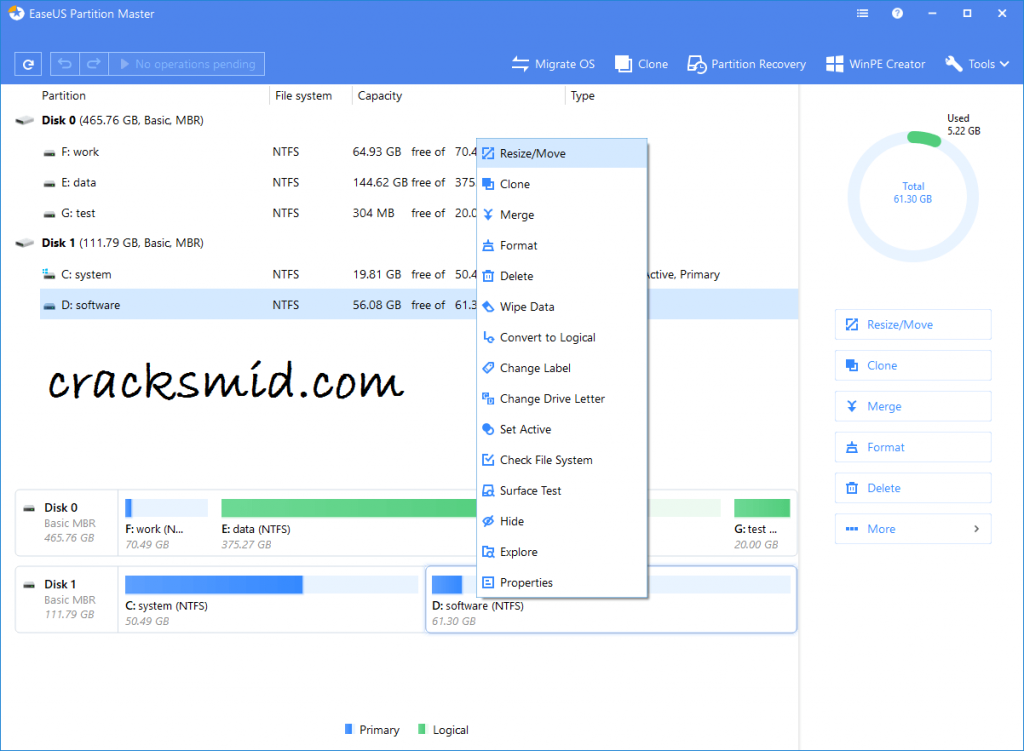Viewport: 1024px width, 751px height.
Task: Click the Tools wrench icon
Action: [x=953, y=64]
